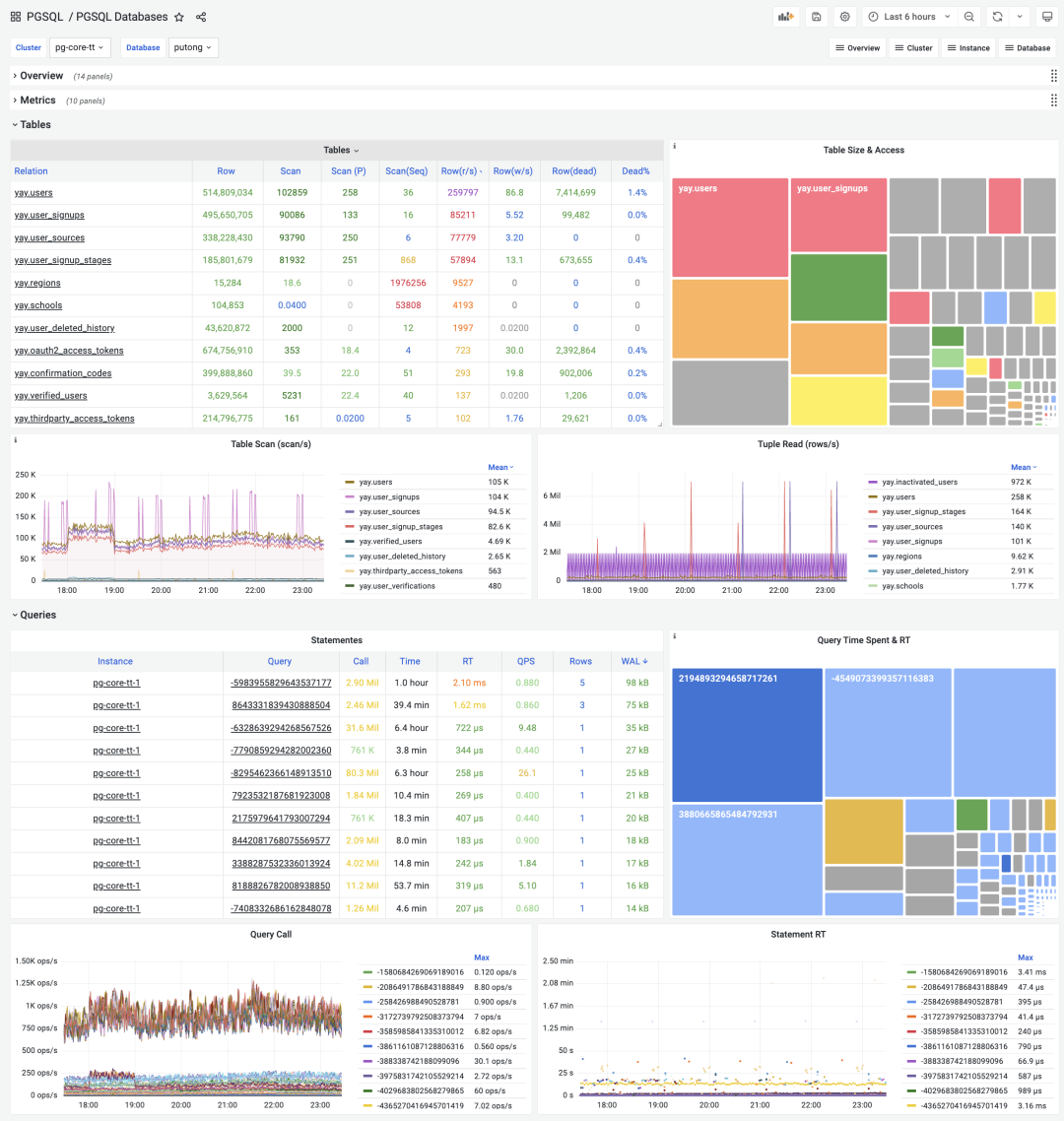Viewport: 1064px width, 1121px height.
Task: Open the yay.user_signups table link
Action: (49, 215)
